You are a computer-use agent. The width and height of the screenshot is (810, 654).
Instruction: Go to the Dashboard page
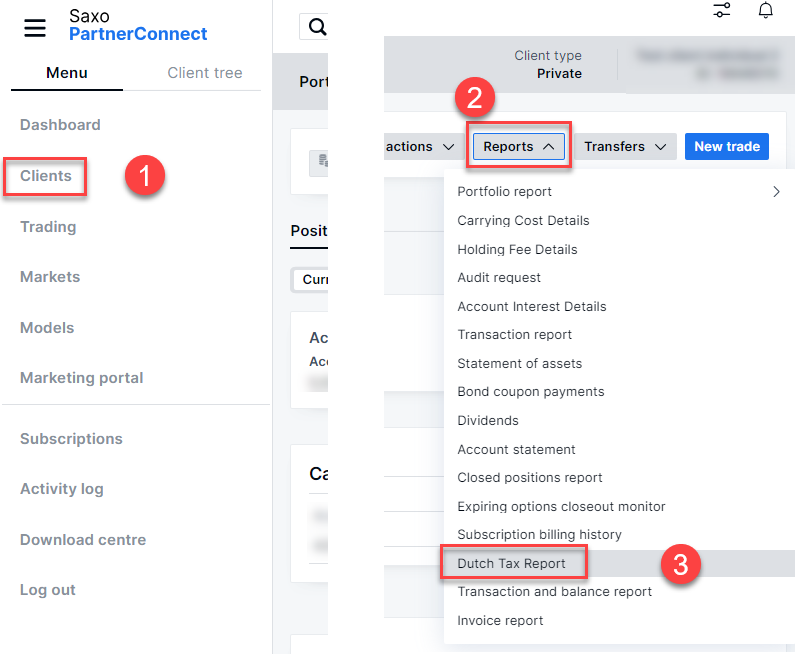click(60, 125)
